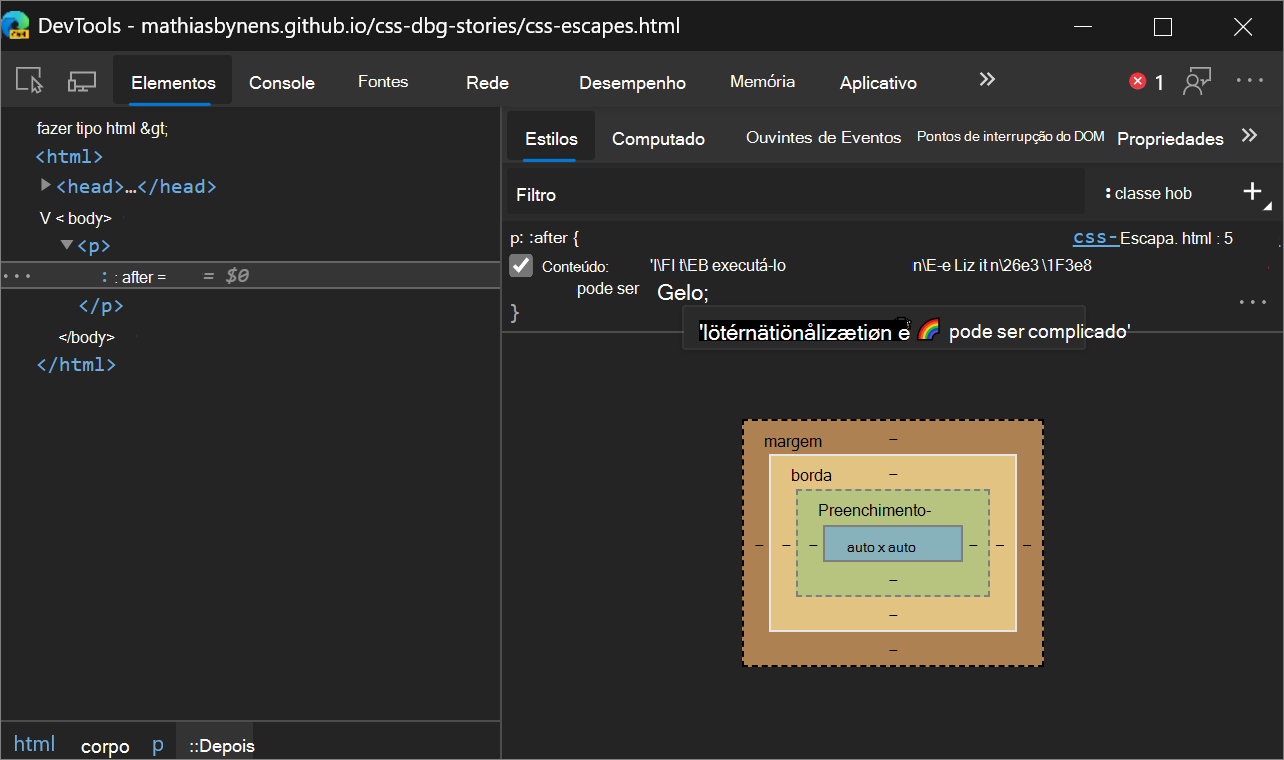
Task: Switch to the Console tab
Action: tap(282, 83)
